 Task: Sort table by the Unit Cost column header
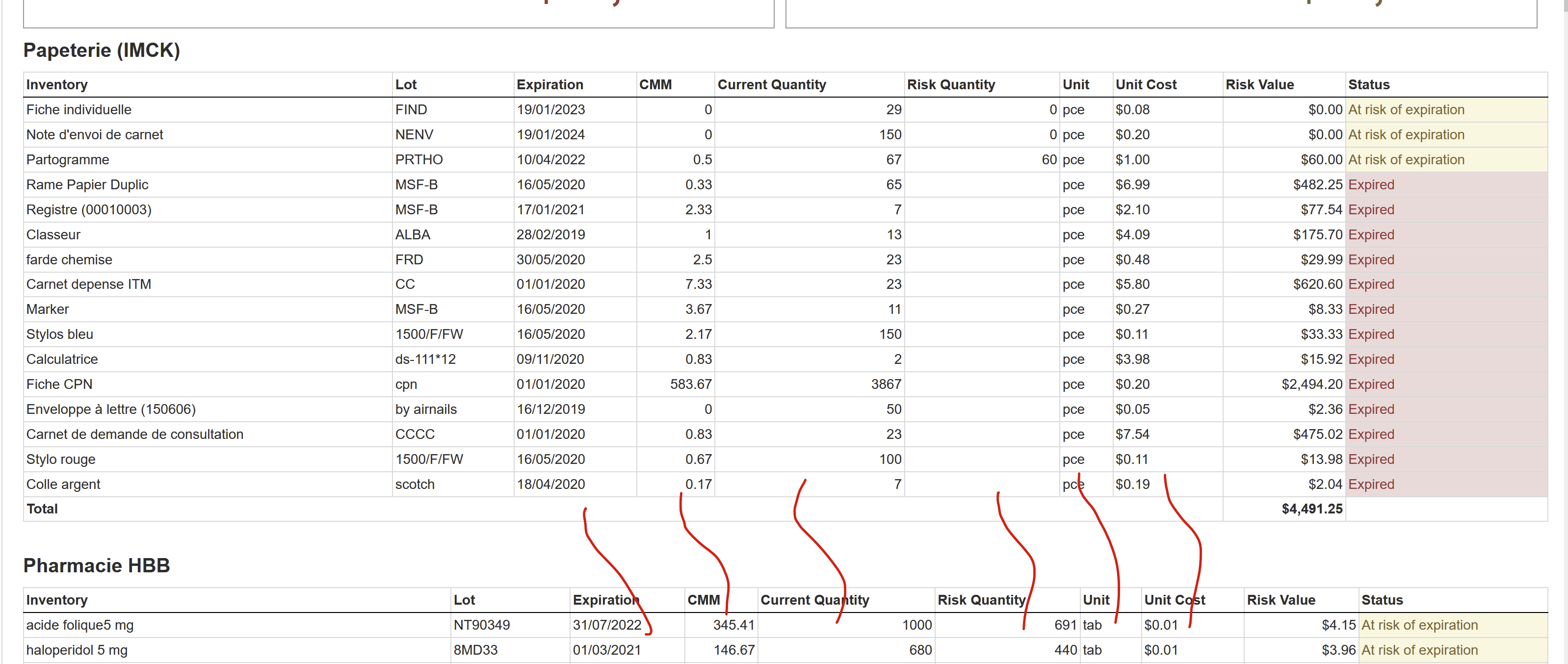point(1146,85)
